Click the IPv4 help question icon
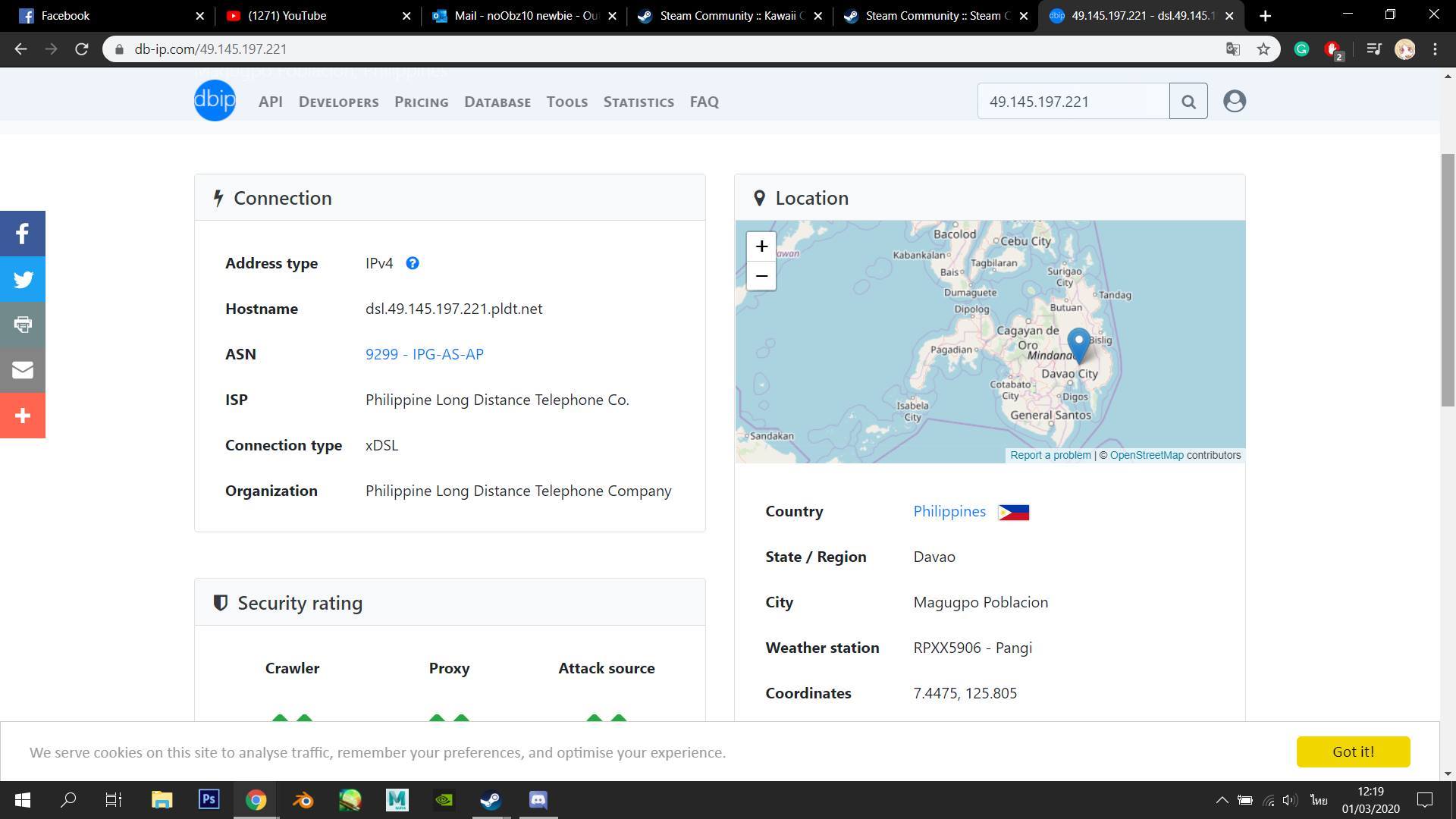Image resolution: width=1456 pixels, height=819 pixels. coord(413,263)
